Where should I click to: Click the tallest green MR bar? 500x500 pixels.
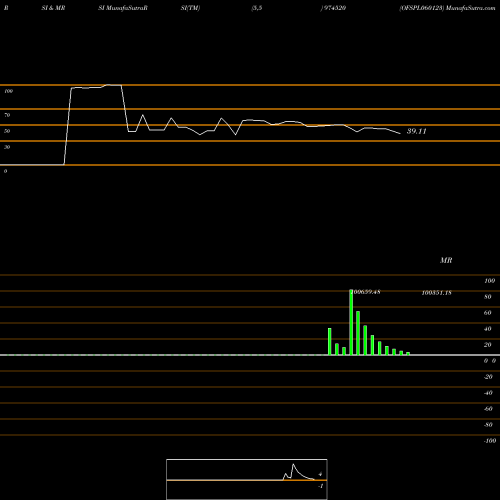(x=351, y=322)
